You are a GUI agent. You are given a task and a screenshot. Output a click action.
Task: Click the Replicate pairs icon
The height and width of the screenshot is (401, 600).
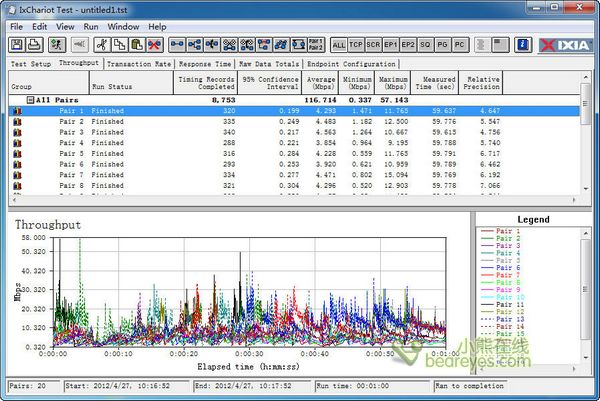[230, 45]
